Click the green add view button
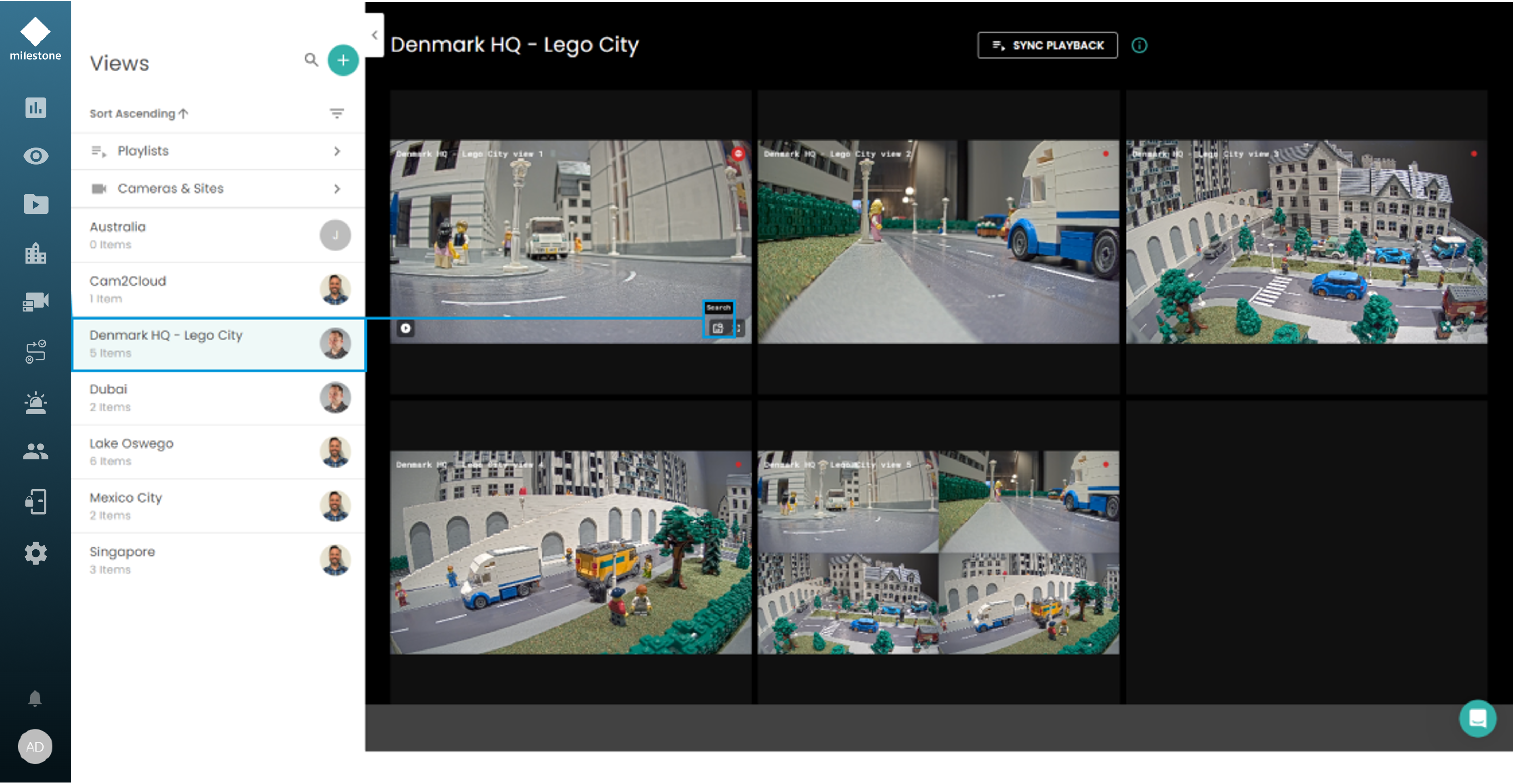This screenshot has height=784, width=1514. point(343,60)
